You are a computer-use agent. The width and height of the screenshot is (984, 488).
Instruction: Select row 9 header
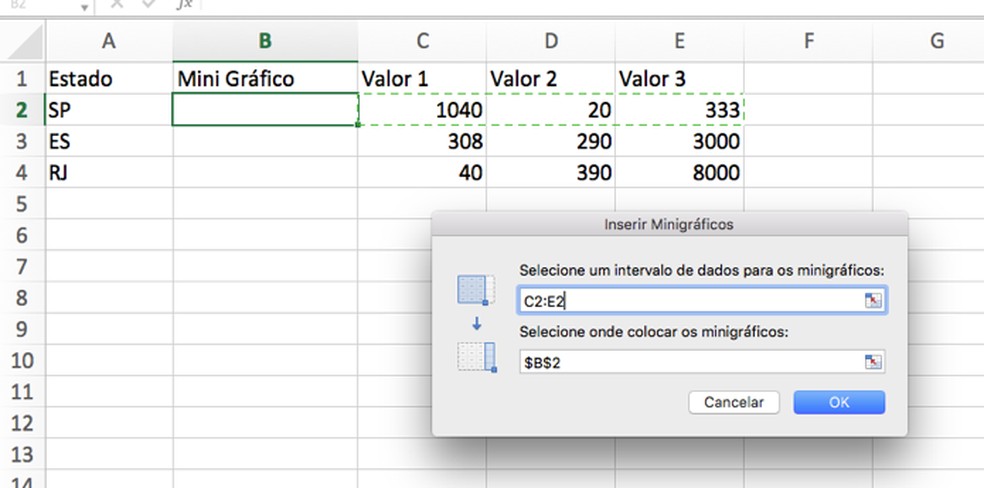click(23, 329)
